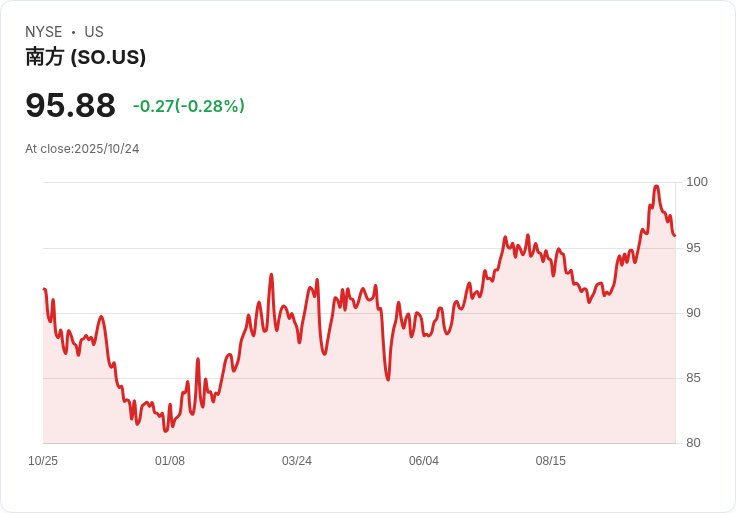Click the right end of the red price line
The width and height of the screenshot is (736, 513).
675,236
